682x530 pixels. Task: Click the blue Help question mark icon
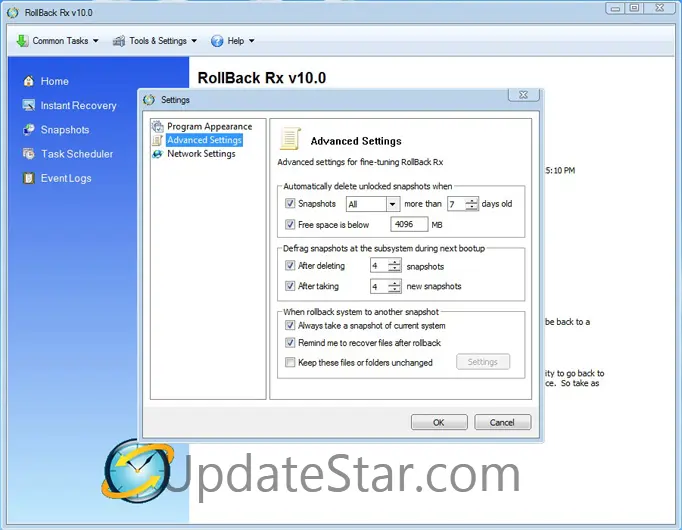tap(217, 41)
